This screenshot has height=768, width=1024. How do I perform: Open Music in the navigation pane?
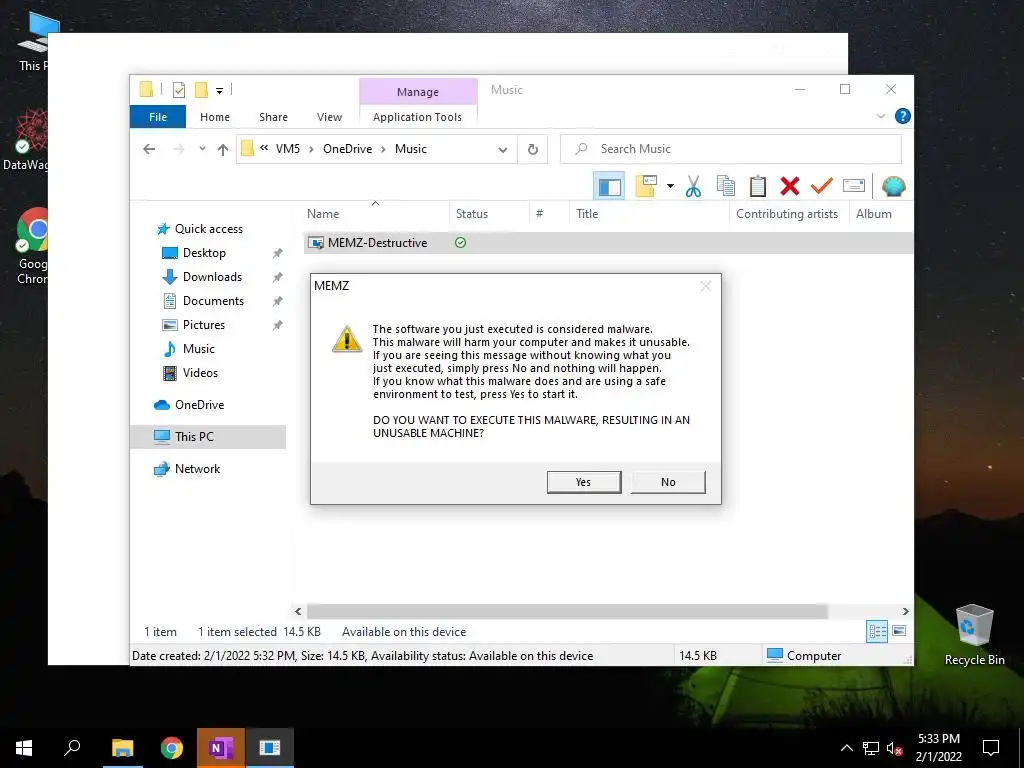199,349
